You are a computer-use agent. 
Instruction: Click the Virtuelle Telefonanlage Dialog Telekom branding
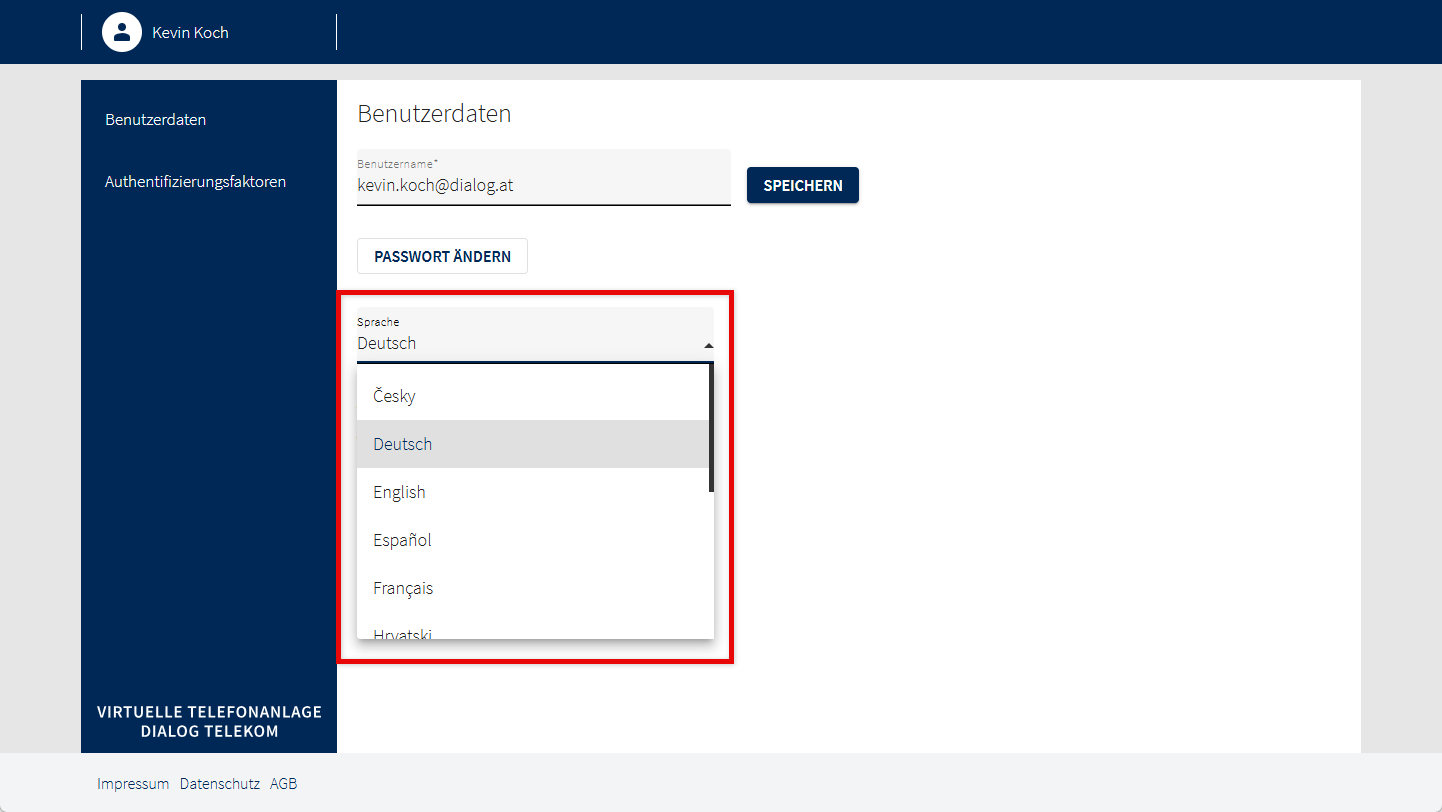(209, 721)
